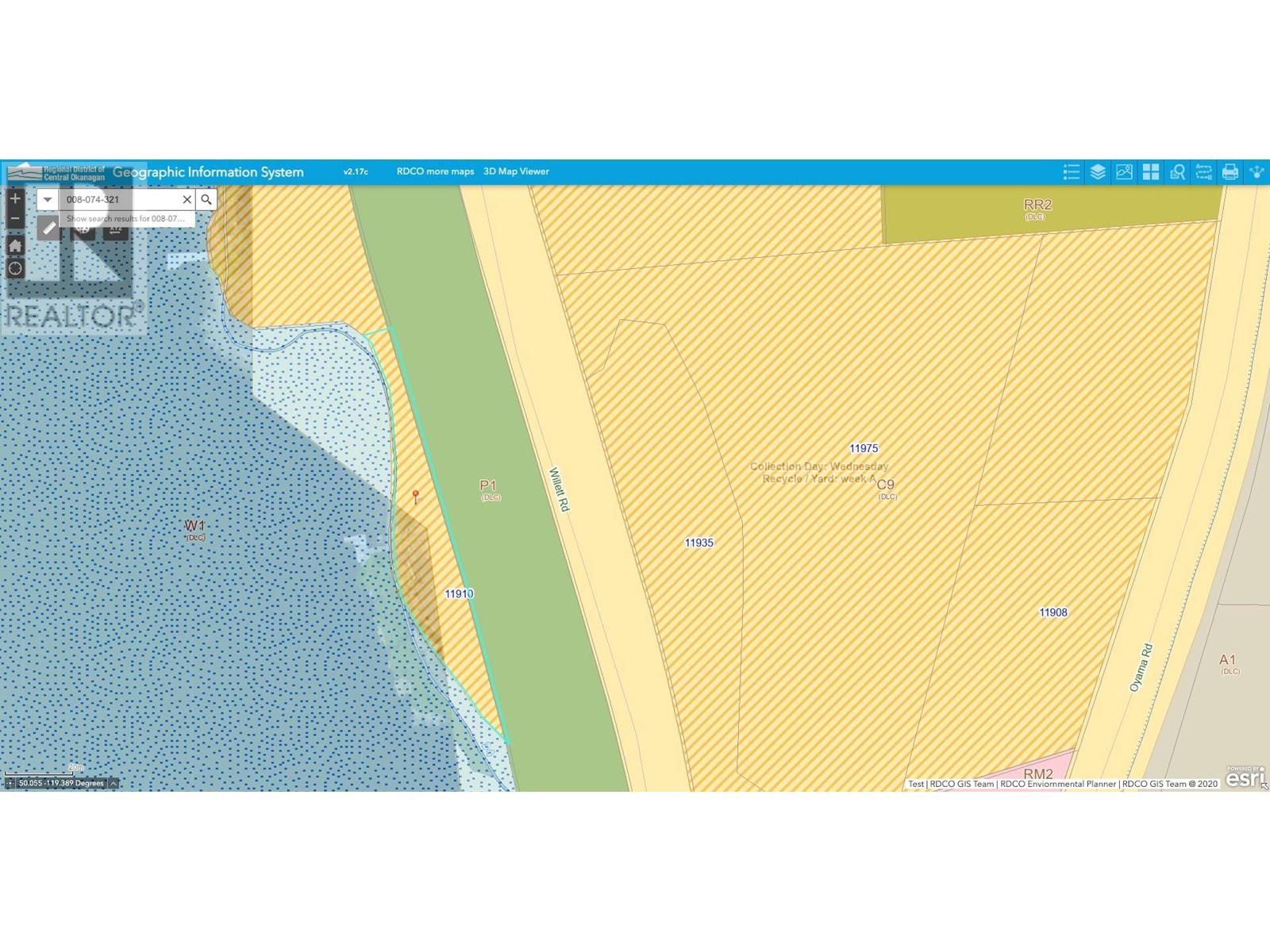Open the Layer List stack icon
The width and height of the screenshot is (1270, 952).
1098,172
